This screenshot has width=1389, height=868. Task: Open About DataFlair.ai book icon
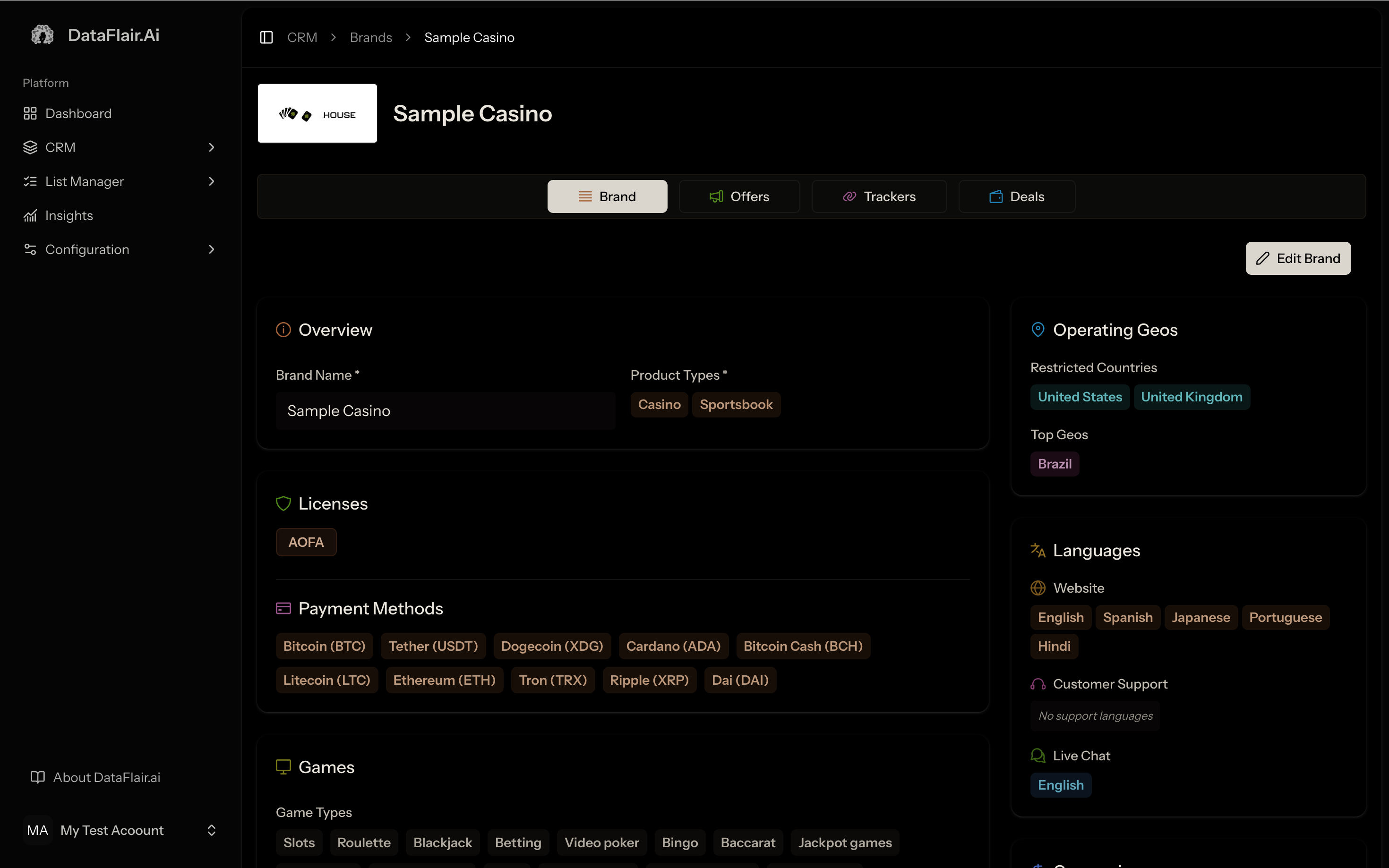(x=37, y=777)
